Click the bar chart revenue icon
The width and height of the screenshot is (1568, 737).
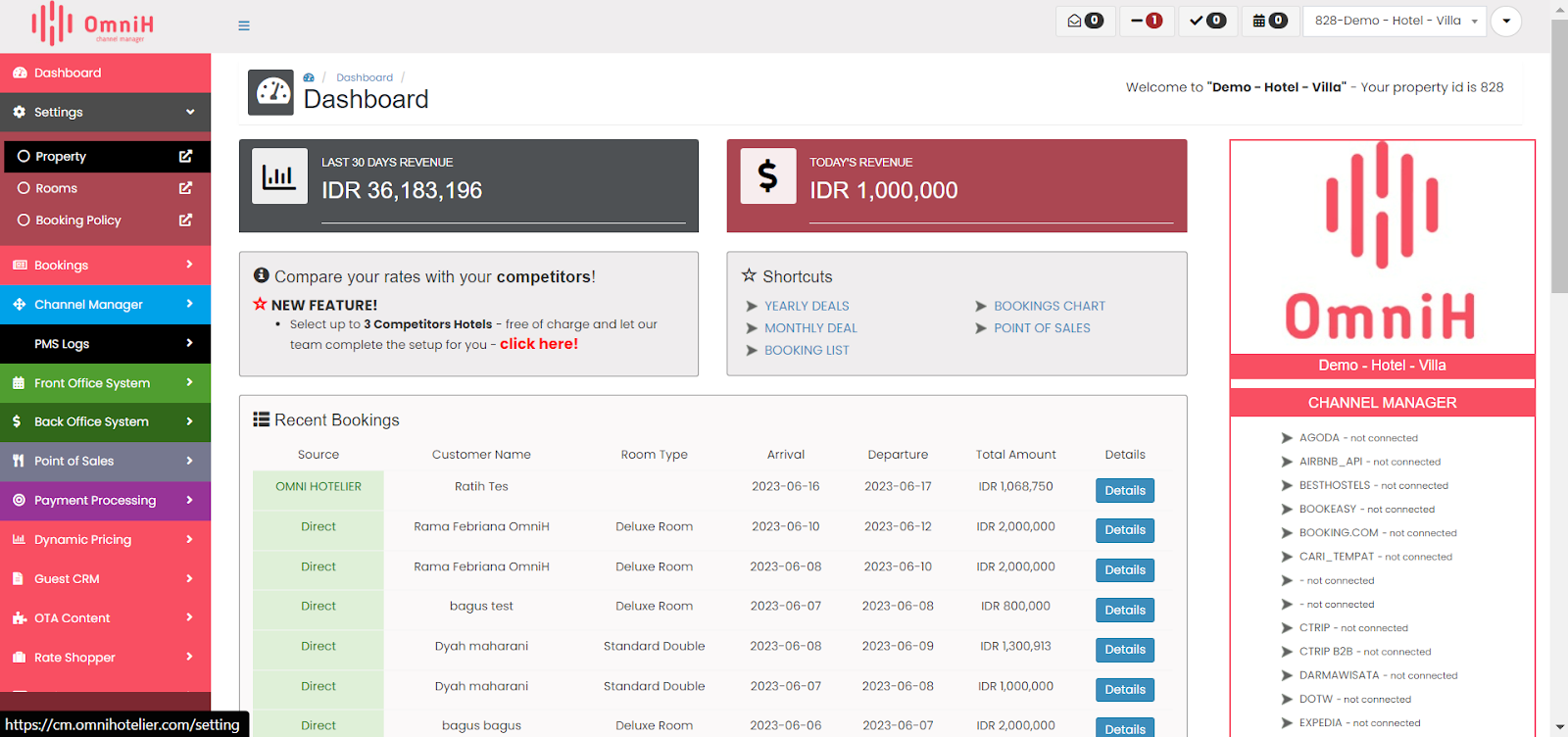279,176
